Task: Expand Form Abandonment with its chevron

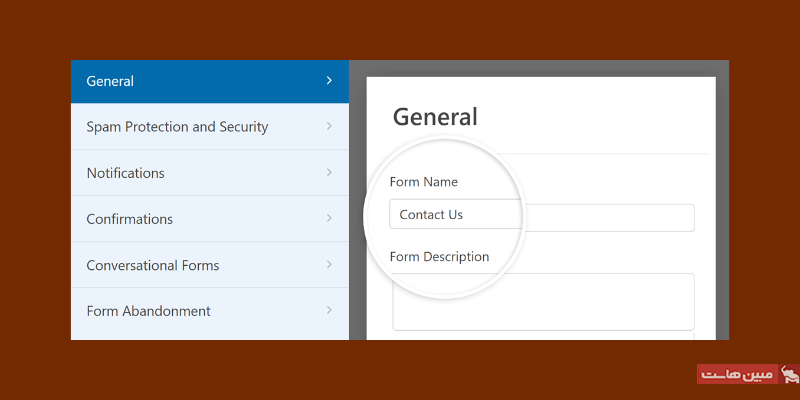Action: 329,311
